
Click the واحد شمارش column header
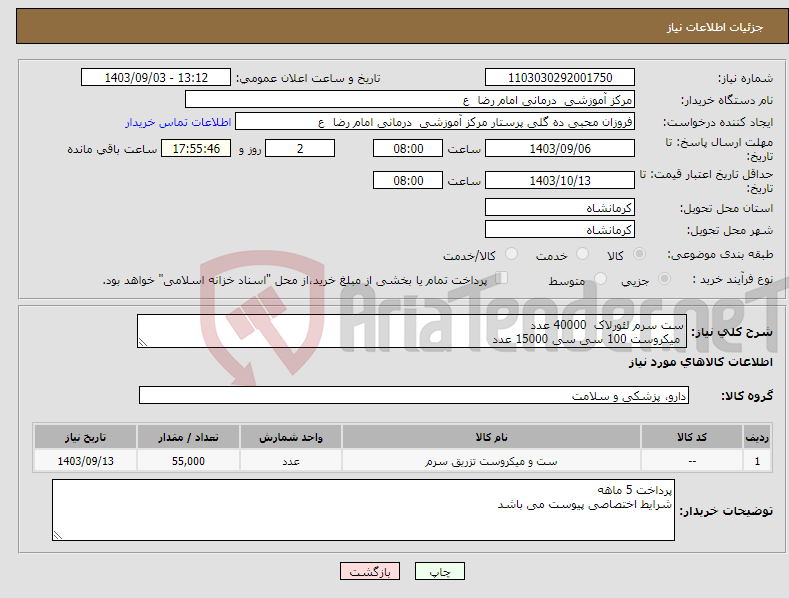(291, 437)
